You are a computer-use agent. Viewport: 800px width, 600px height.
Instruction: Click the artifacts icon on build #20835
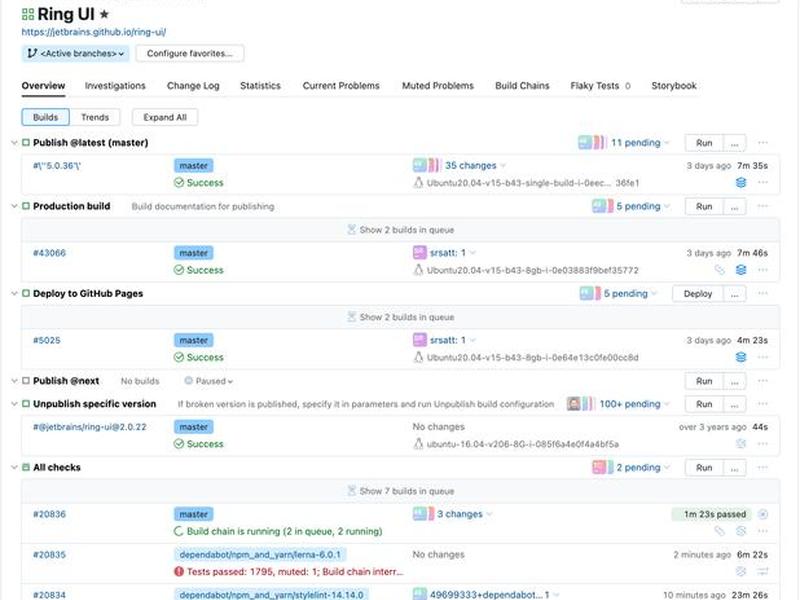click(741, 571)
